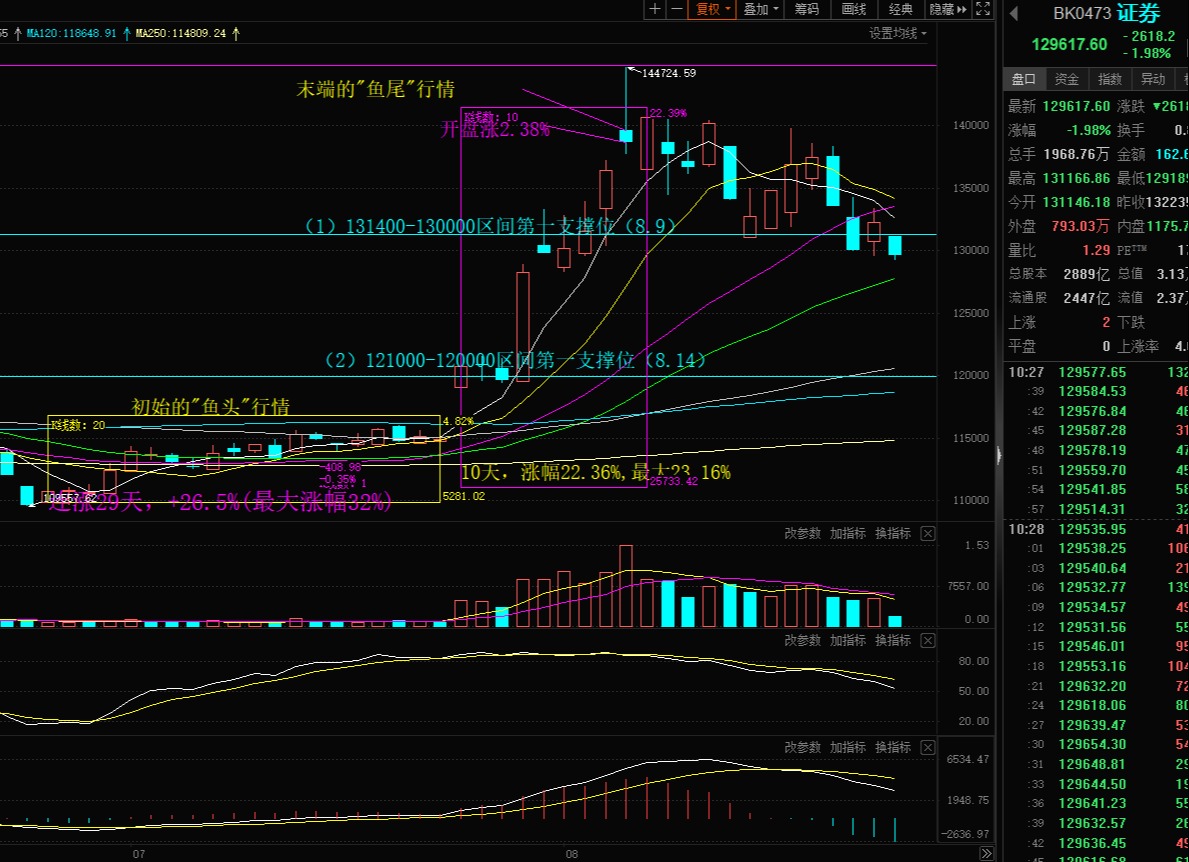Zoom in chart with plus button

pyautogui.click(x=654, y=9)
